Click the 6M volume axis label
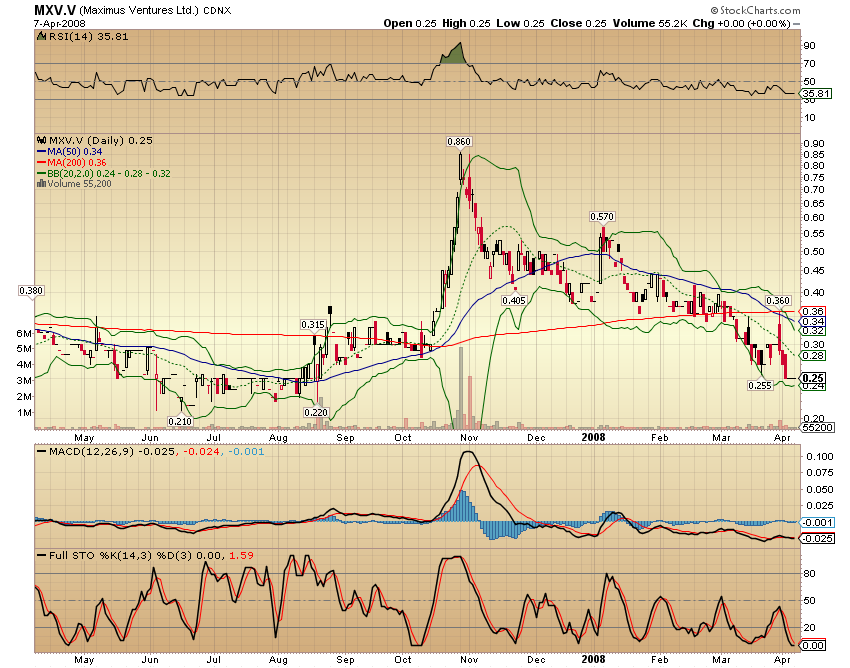 24,333
